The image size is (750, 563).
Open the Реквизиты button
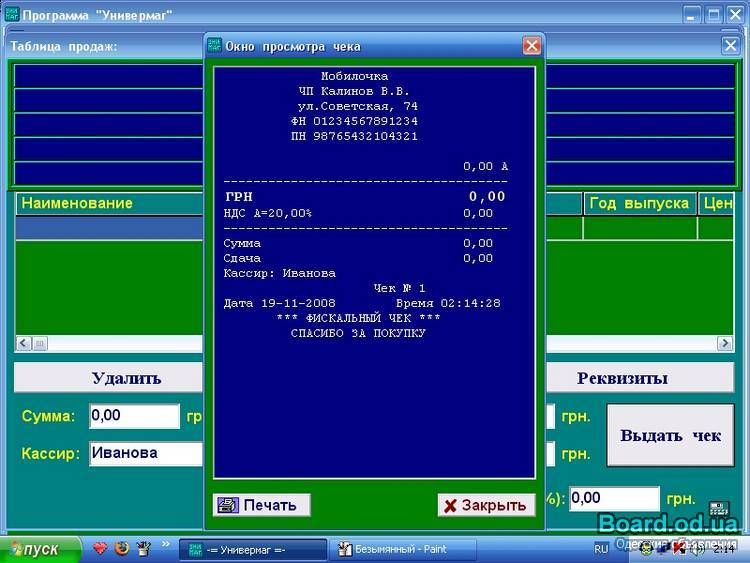click(622, 378)
